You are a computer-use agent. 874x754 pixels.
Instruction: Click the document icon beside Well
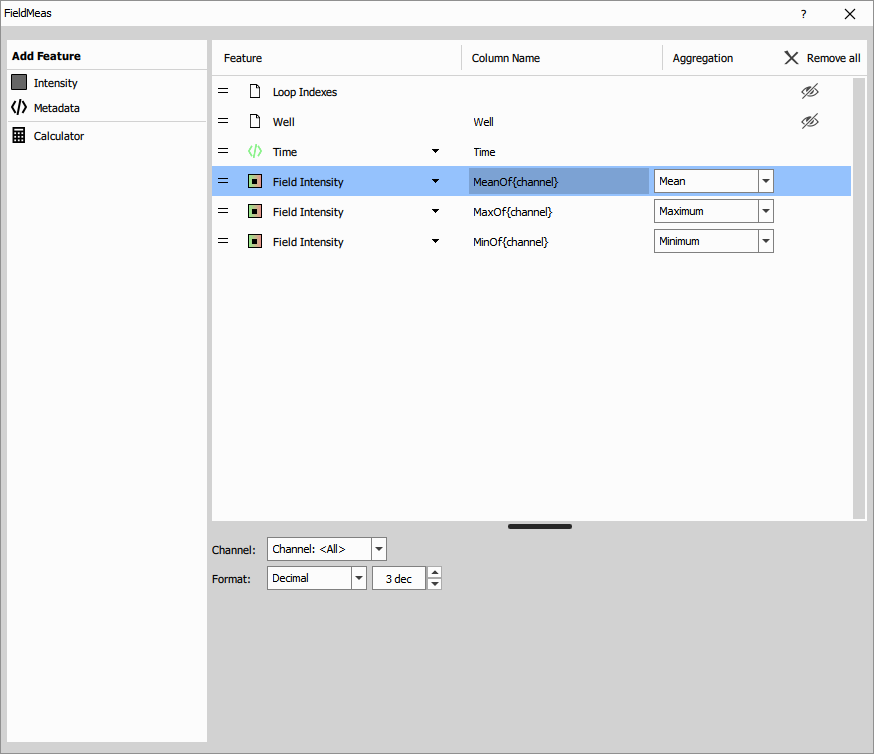pos(253,121)
